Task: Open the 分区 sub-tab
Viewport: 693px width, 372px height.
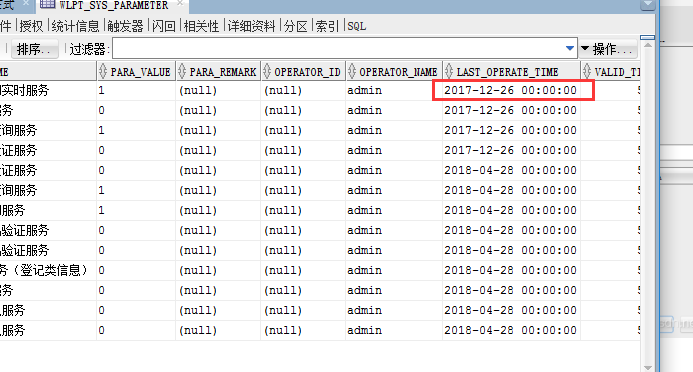Action: (295, 27)
